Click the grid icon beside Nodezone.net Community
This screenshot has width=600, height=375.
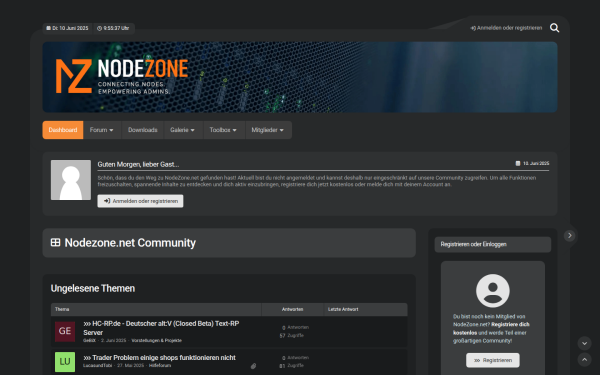tap(55, 243)
